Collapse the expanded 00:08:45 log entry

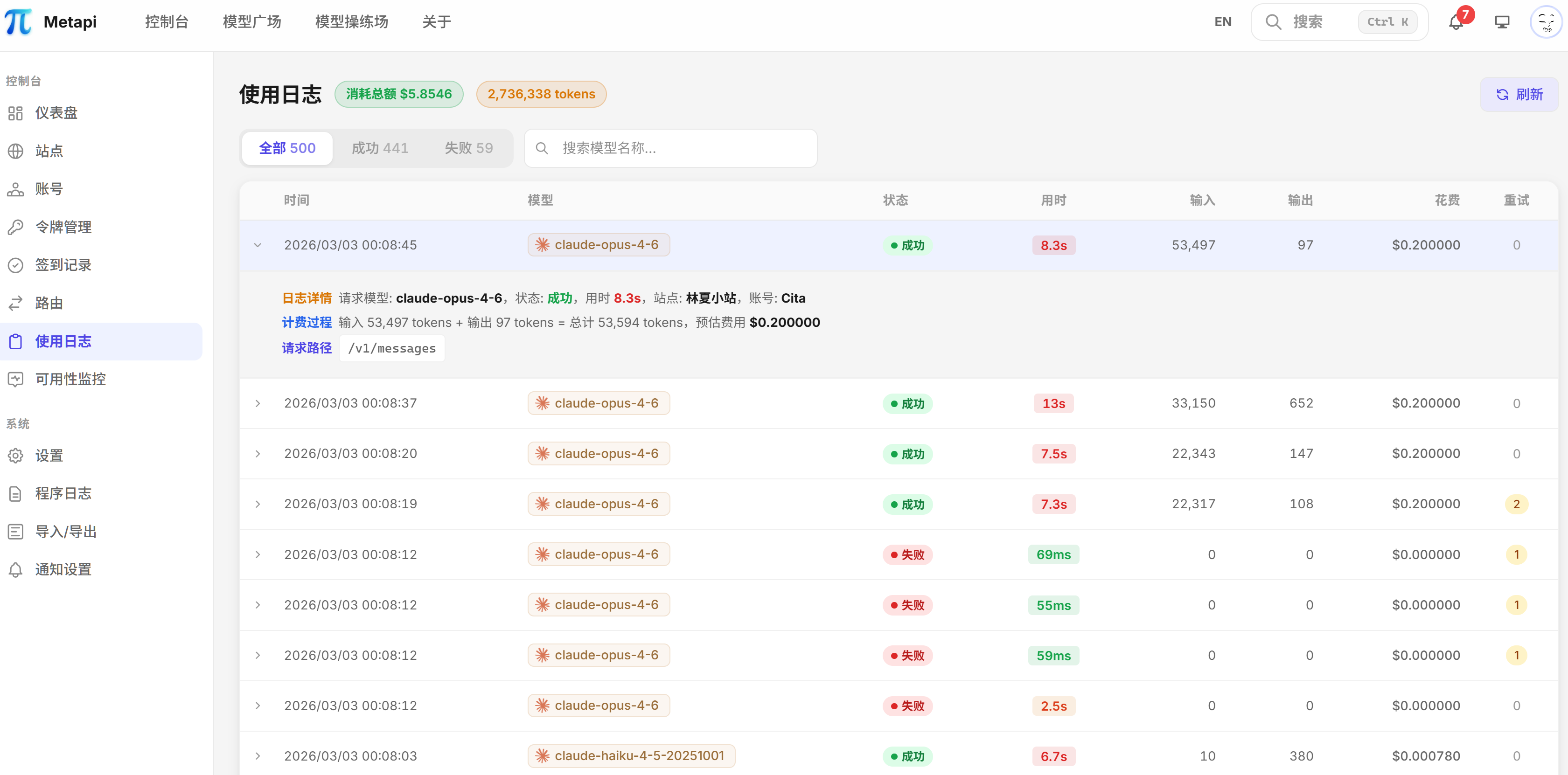point(257,245)
